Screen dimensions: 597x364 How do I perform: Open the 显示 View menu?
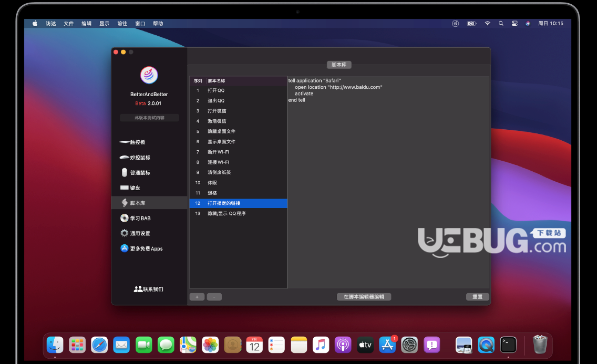tap(104, 24)
